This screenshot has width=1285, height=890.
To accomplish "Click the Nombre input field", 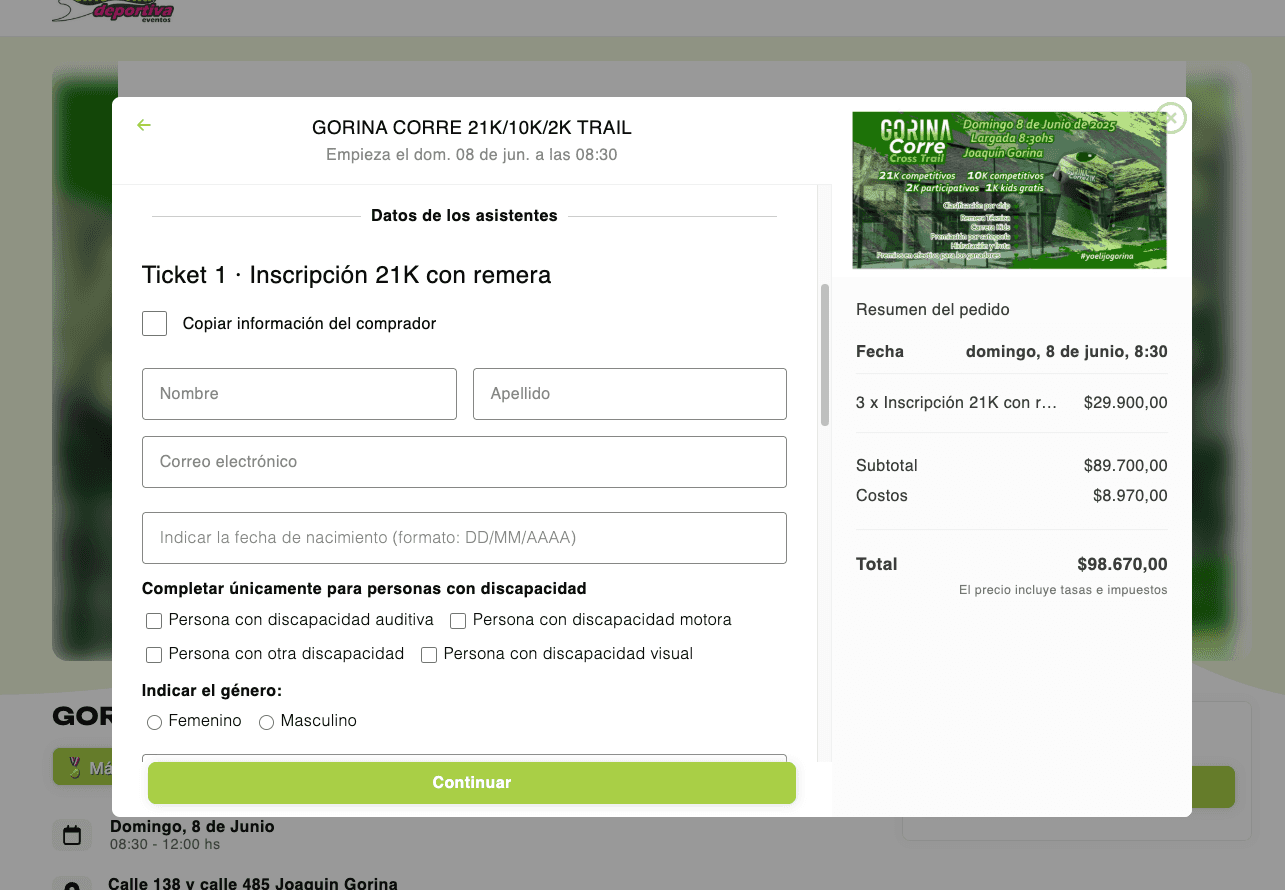I will (x=299, y=394).
